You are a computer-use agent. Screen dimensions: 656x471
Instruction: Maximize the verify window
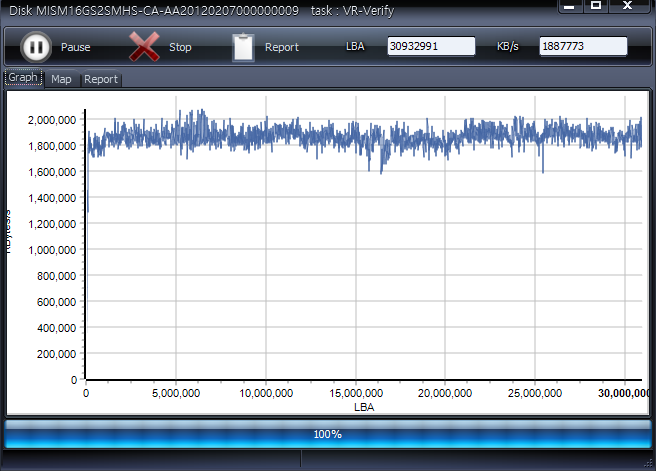pos(596,6)
